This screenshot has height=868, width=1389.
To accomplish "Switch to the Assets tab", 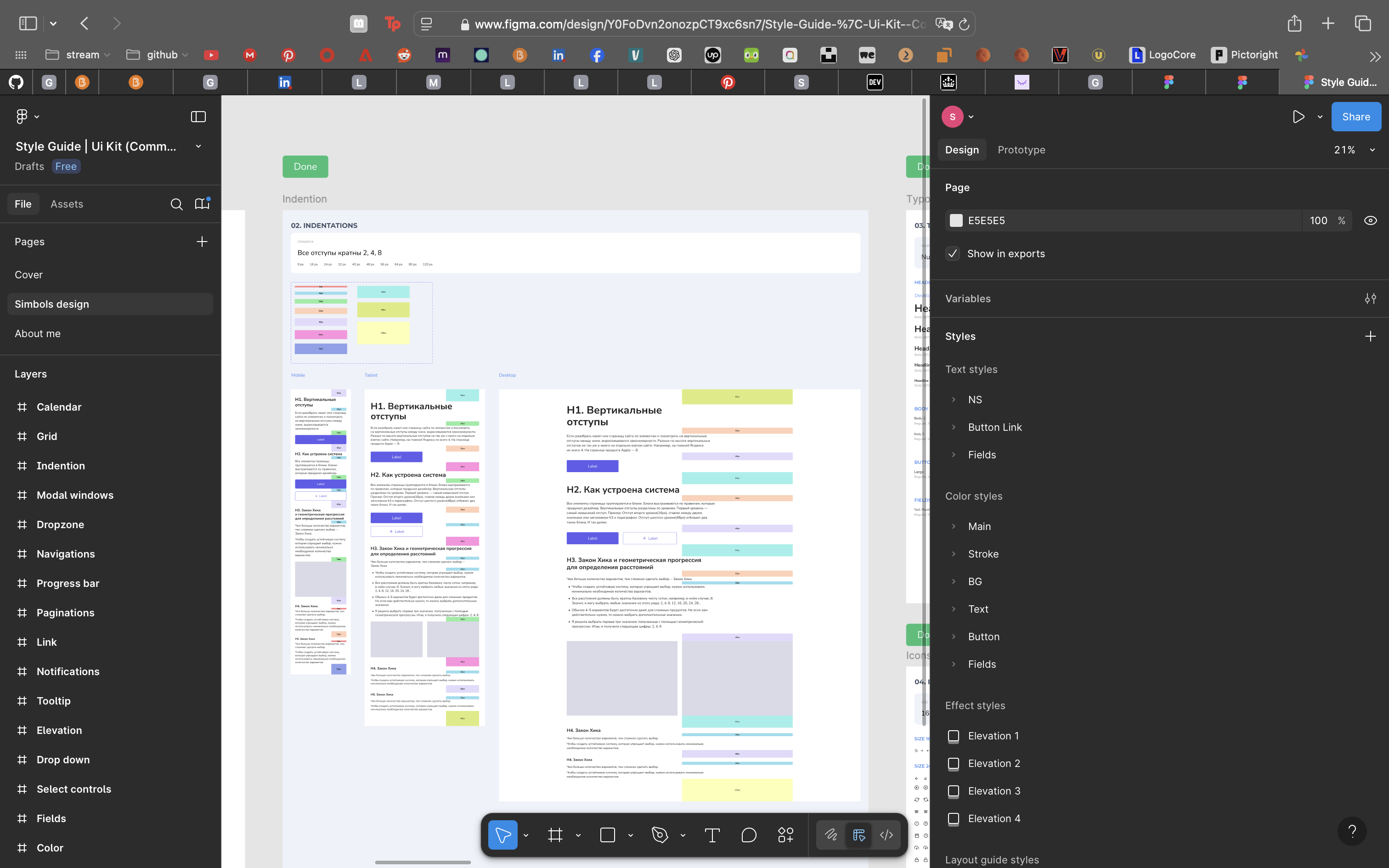I will 67,204.
